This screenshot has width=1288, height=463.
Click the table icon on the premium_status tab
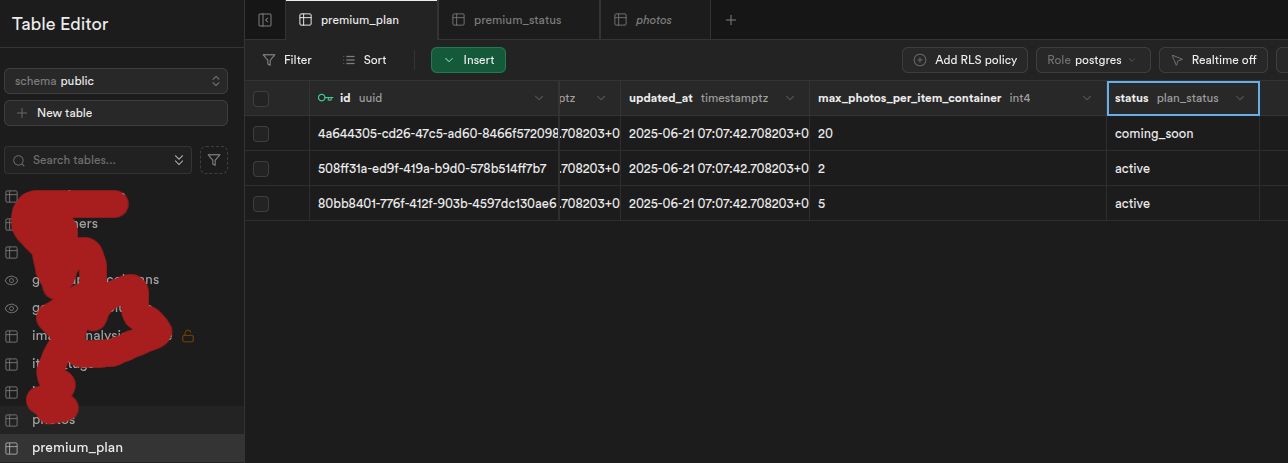[x=458, y=20]
